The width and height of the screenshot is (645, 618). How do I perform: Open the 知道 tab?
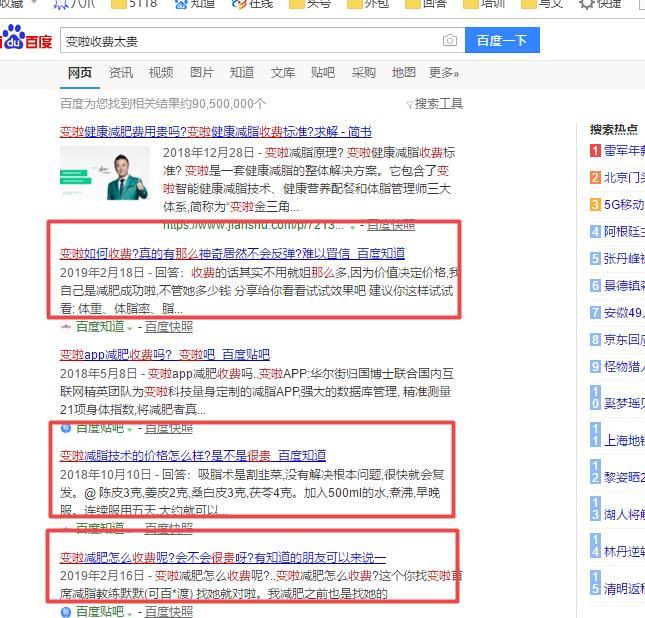[242, 73]
